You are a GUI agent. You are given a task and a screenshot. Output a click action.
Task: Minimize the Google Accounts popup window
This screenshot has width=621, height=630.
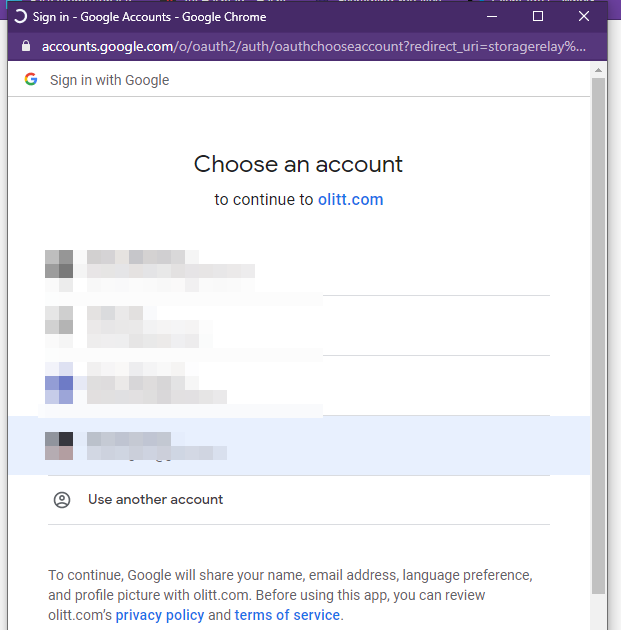point(492,16)
